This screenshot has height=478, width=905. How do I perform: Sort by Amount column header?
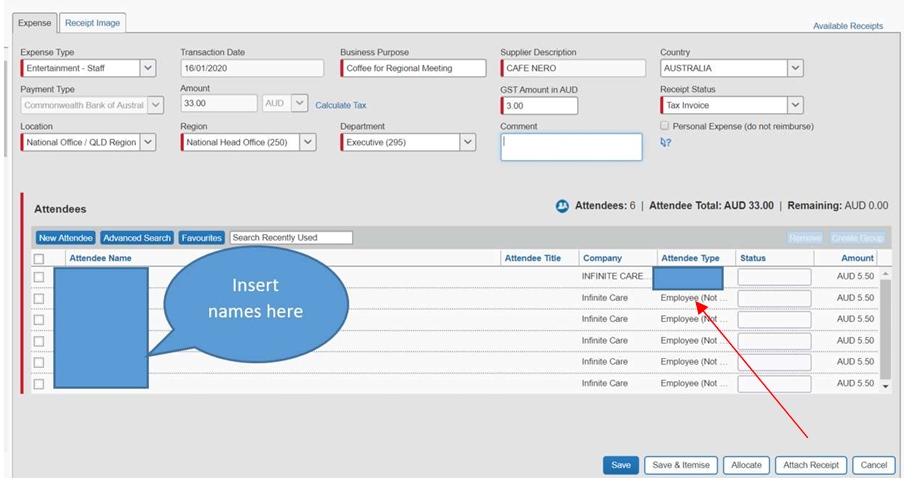click(x=857, y=258)
